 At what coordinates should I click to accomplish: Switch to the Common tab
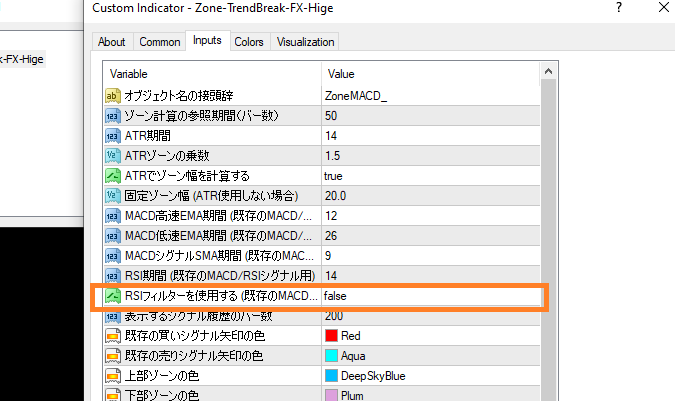tap(160, 42)
